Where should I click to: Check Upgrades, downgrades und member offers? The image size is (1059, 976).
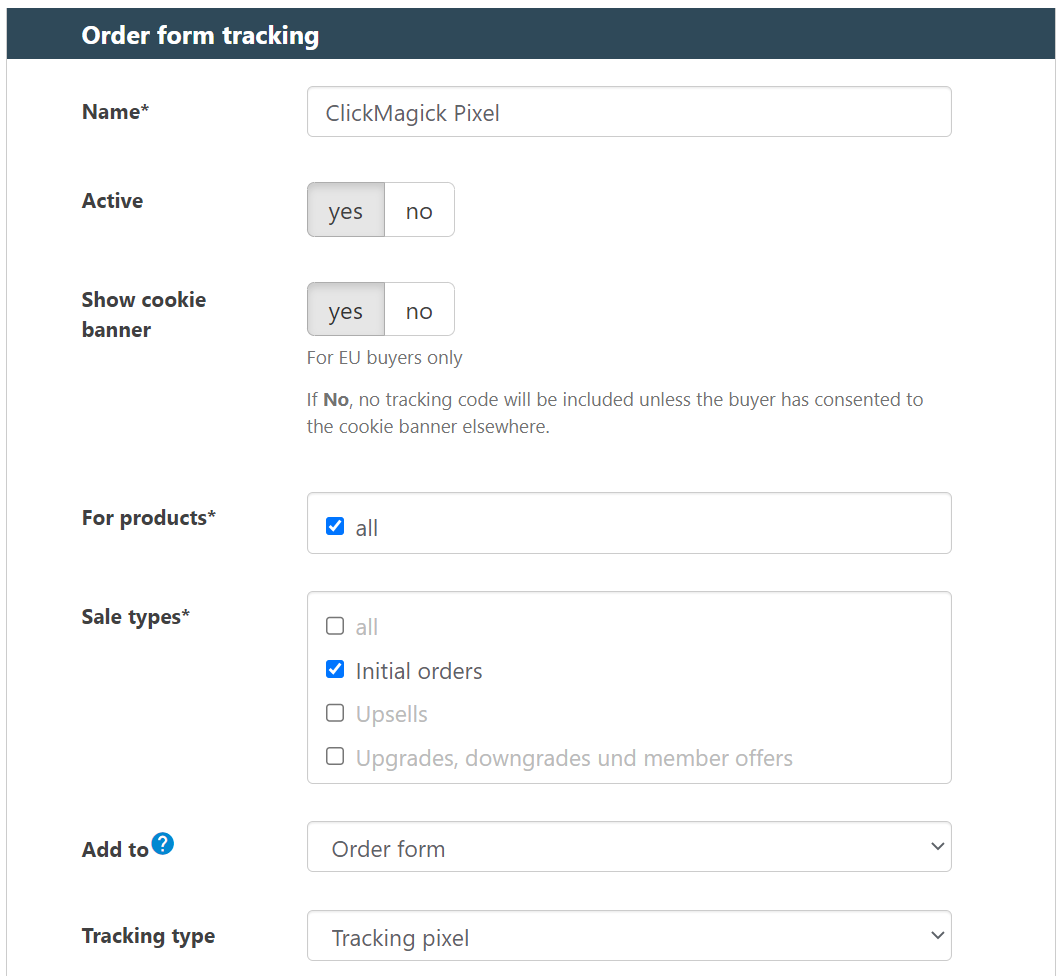click(x=335, y=757)
